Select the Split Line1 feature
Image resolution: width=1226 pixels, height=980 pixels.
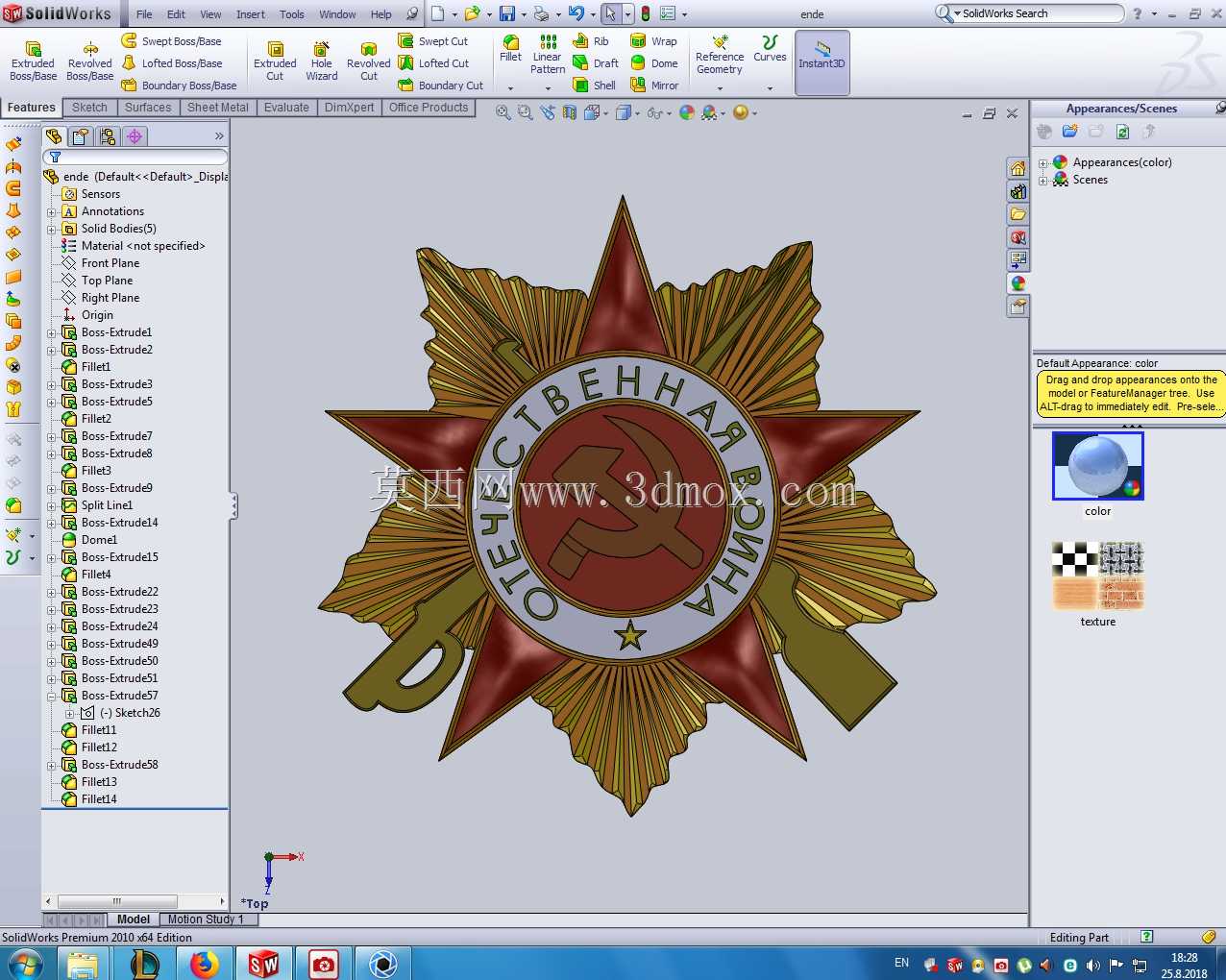(106, 505)
